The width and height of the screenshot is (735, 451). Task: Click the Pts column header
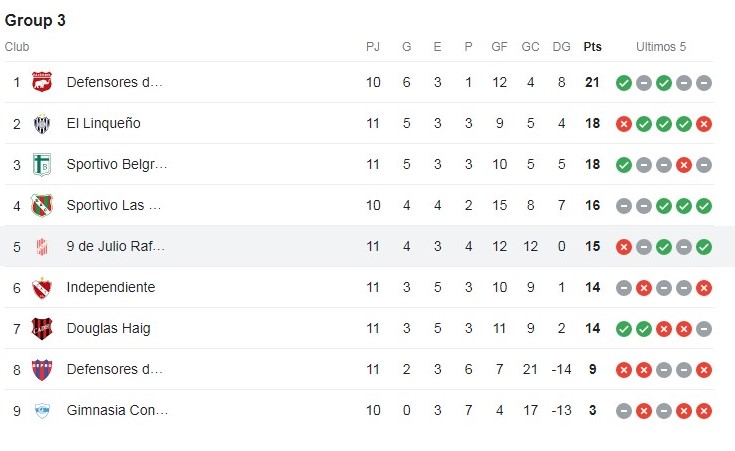pyautogui.click(x=593, y=47)
